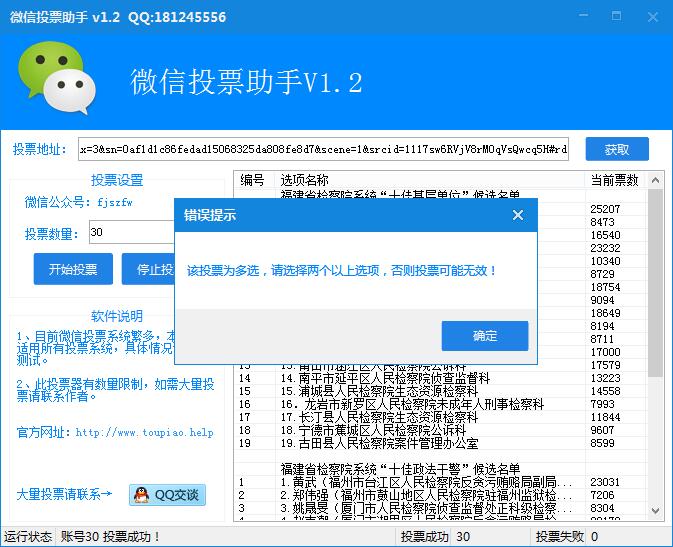This screenshot has height=547, width=673.
Task: Click the vertical scrollbar of the options list
Action: pyautogui.click(x=655, y=300)
